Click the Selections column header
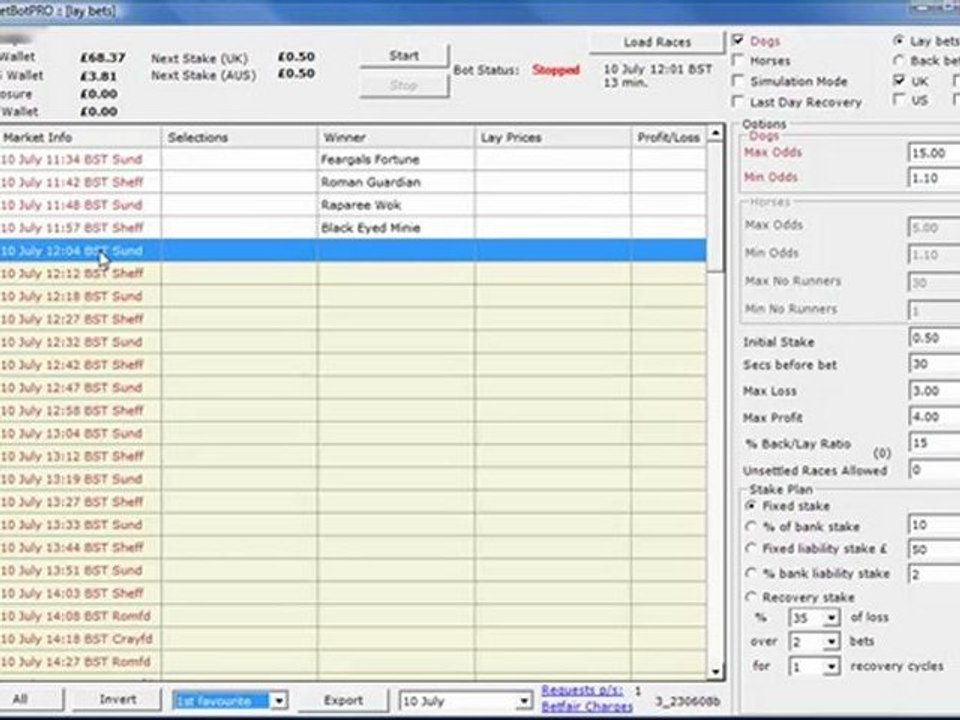The height and width of the screenshot is (720, 960). (x=239, y=137)
